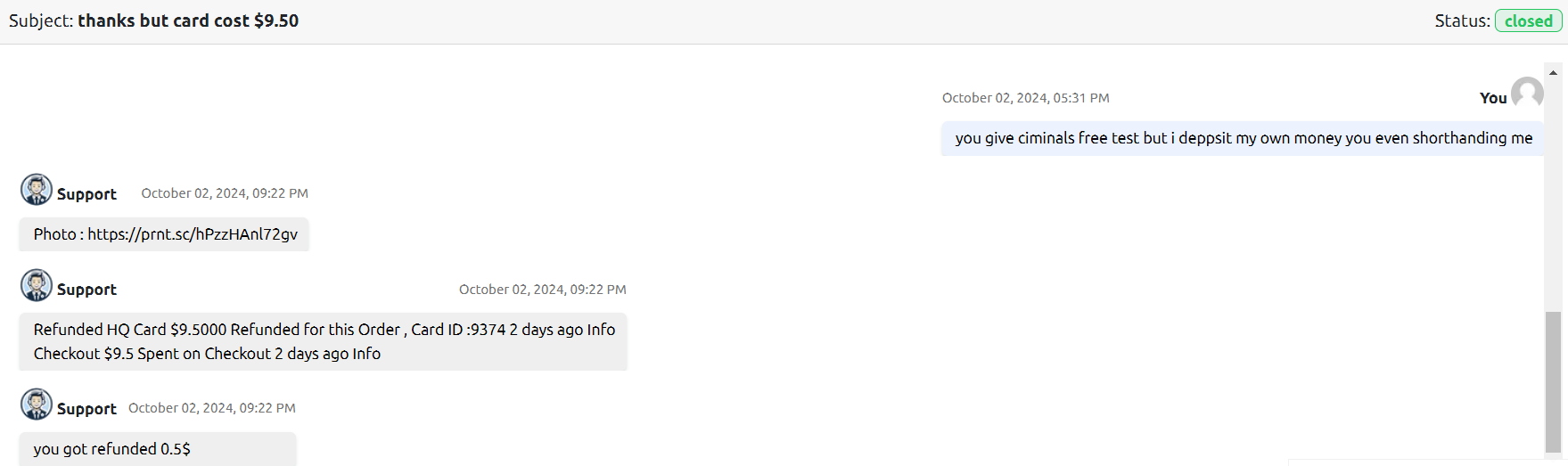Click the Support name above 0.5$ message
Image resolution: width=1568 pixels, height=466 pixels.
coord(86,409)
